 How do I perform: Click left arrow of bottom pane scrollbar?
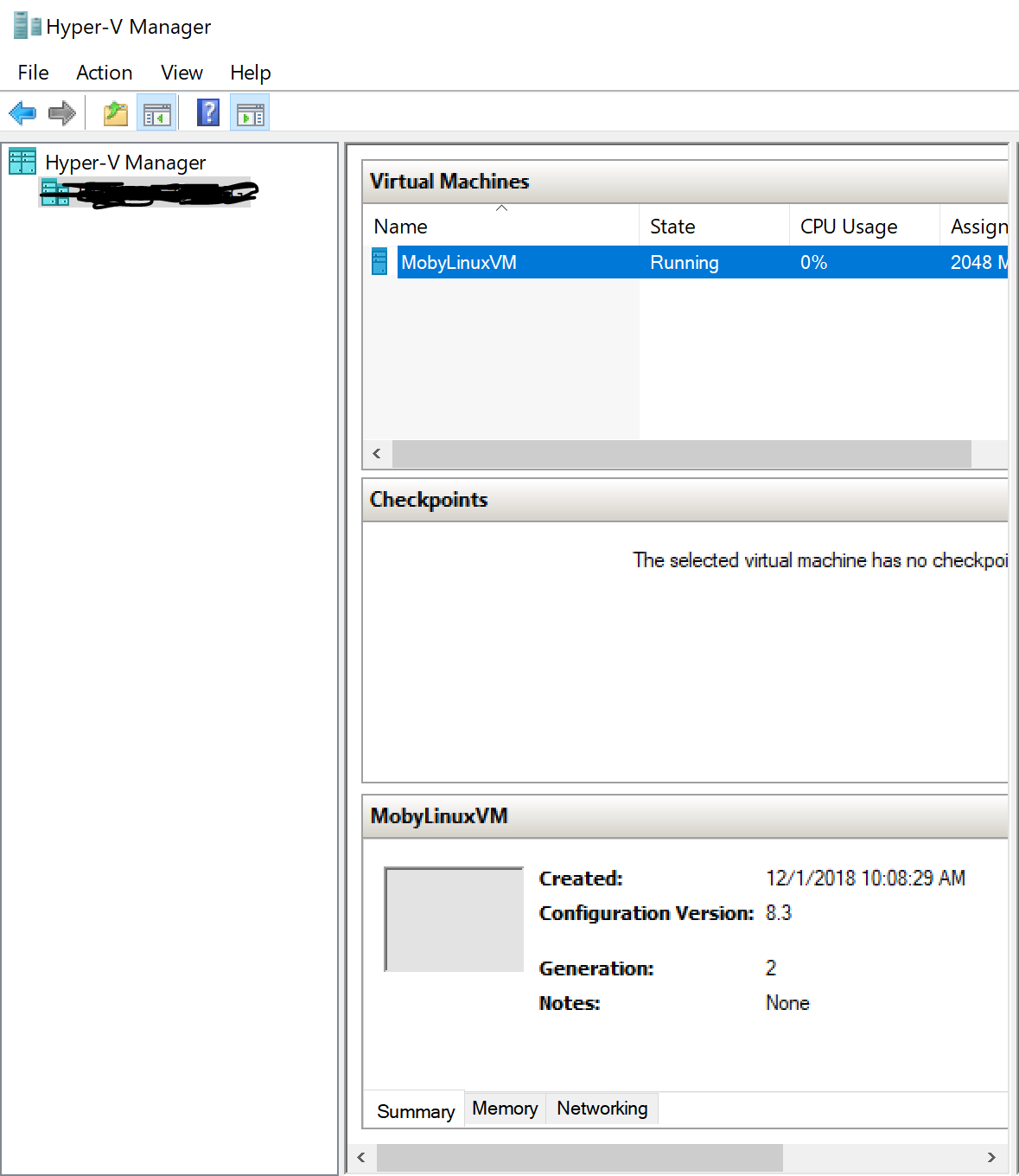tap(361, 1157)
